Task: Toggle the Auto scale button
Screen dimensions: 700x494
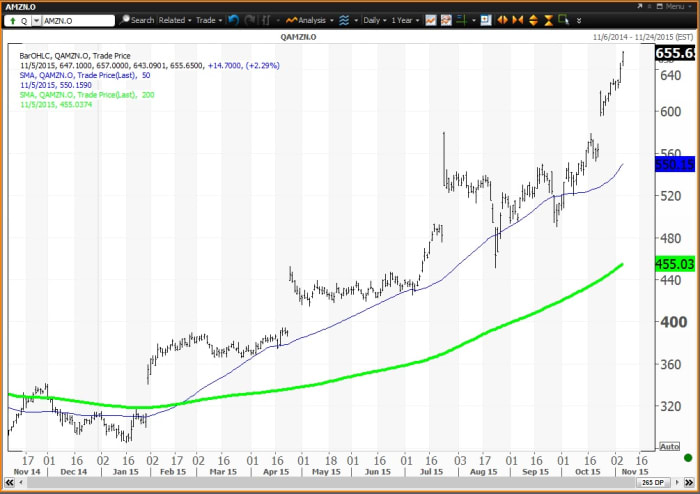Action: tap(667, 447)
